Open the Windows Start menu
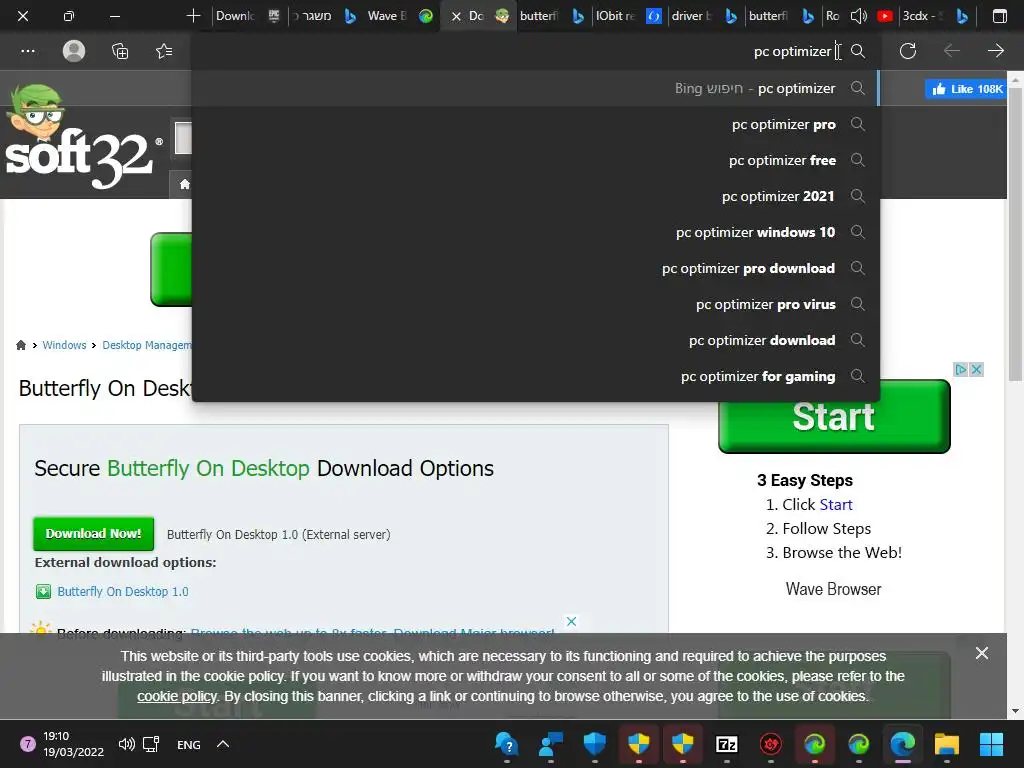The width and height of the screenshot is (1024, 768). tap(991, 744)
